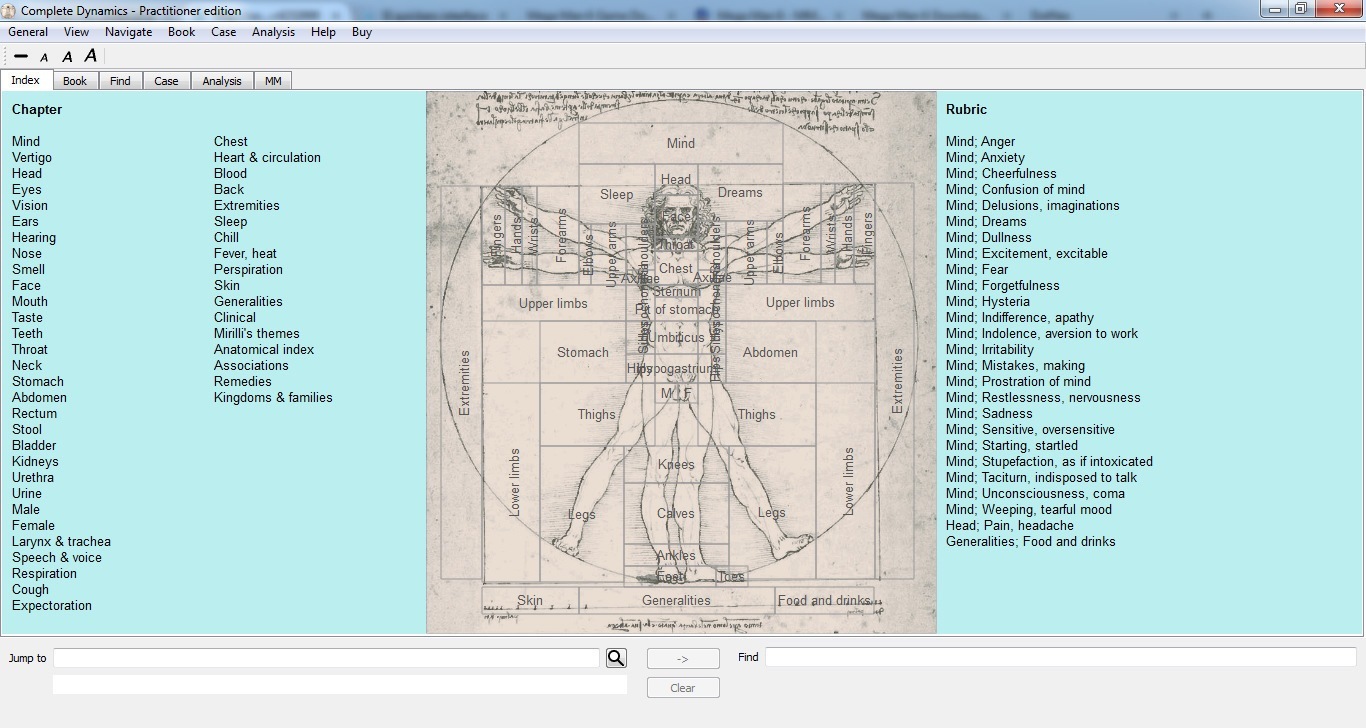1366x728 pixels.
Task: Open the Throat chapter
Action: point(30,349)
